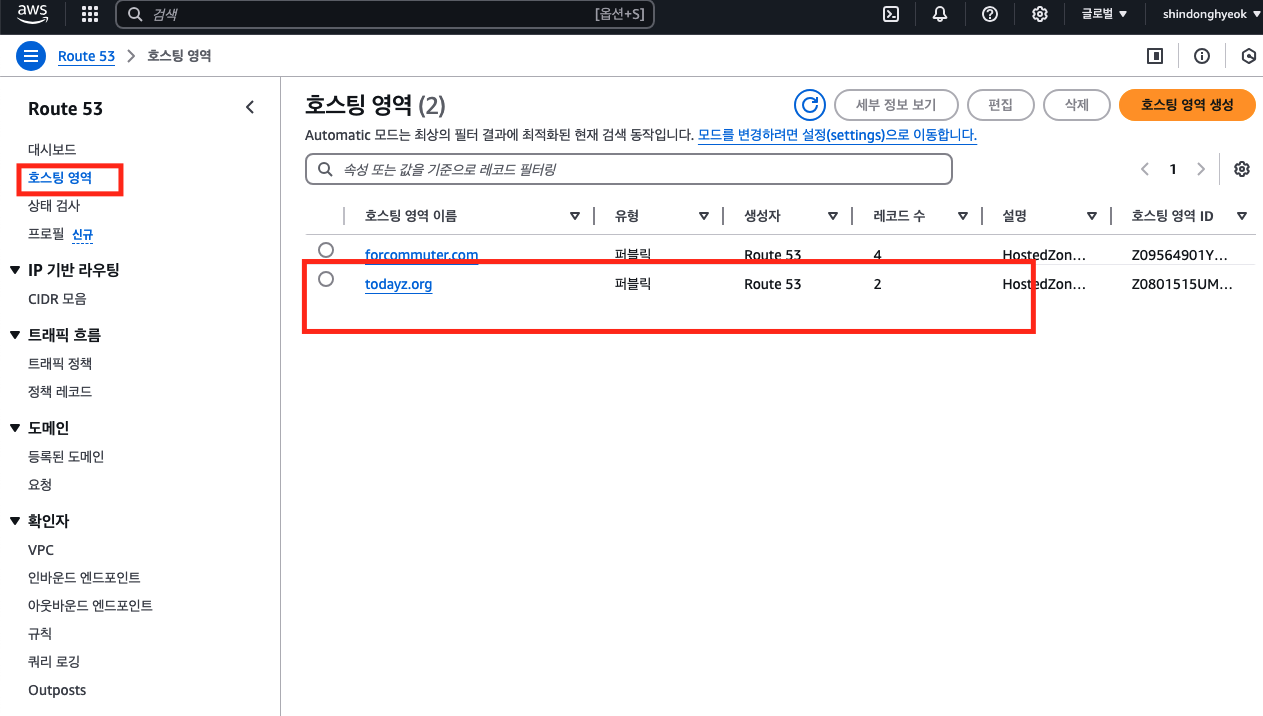Open the services grid menu icon
Image resolution: width=1263 pixels, height=716 pixels.
point(90,14)
